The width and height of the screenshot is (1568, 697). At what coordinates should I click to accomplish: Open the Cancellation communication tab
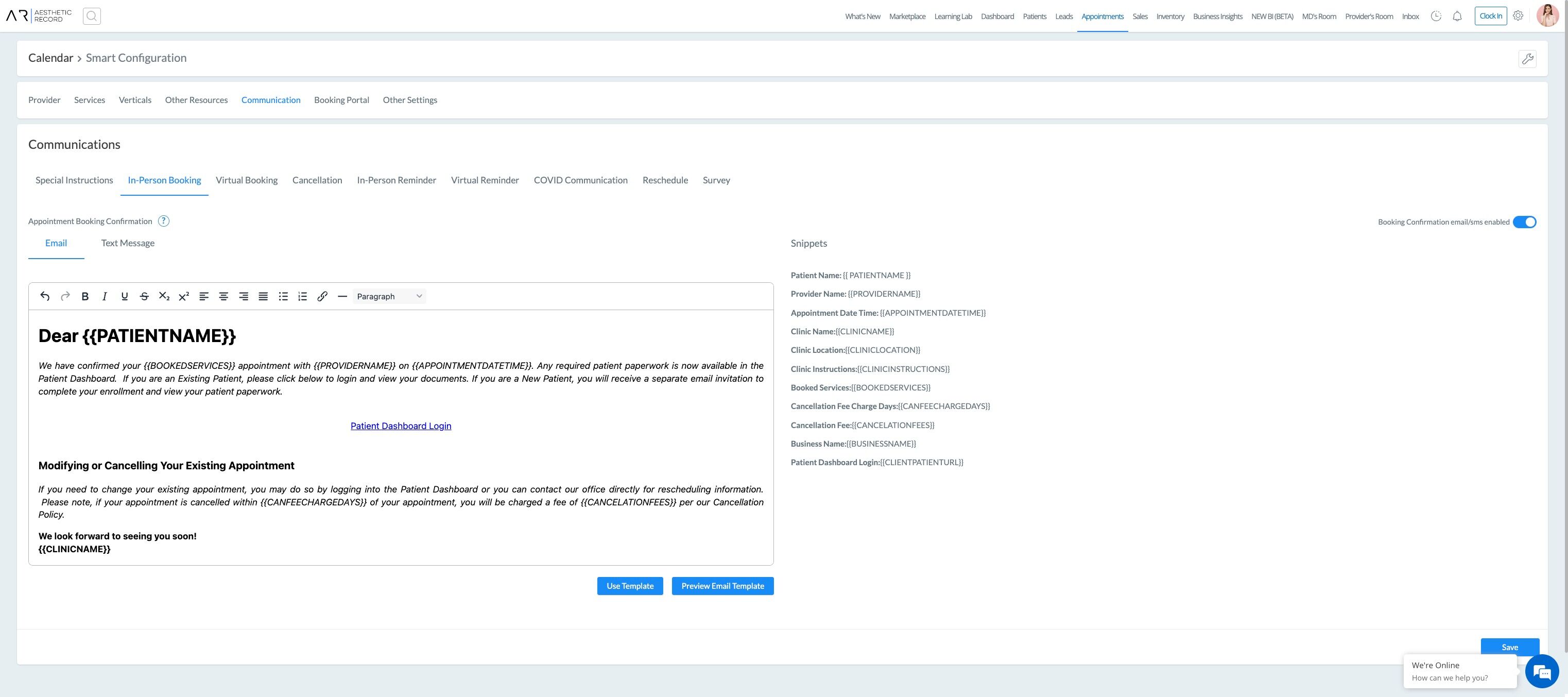pyautogui.click(x=317, y=180)
